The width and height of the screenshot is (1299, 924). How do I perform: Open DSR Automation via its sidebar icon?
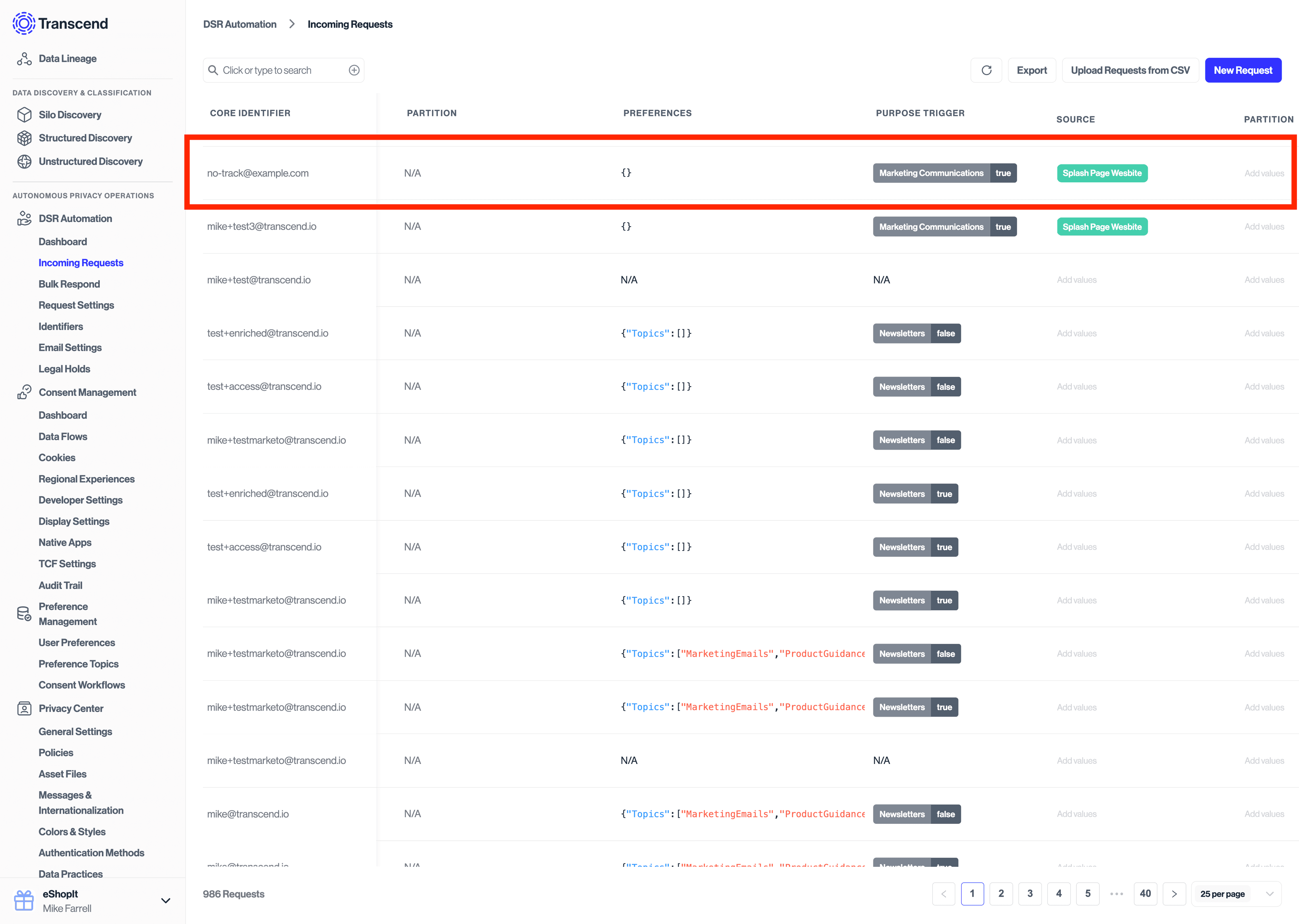tap(24, 218)
